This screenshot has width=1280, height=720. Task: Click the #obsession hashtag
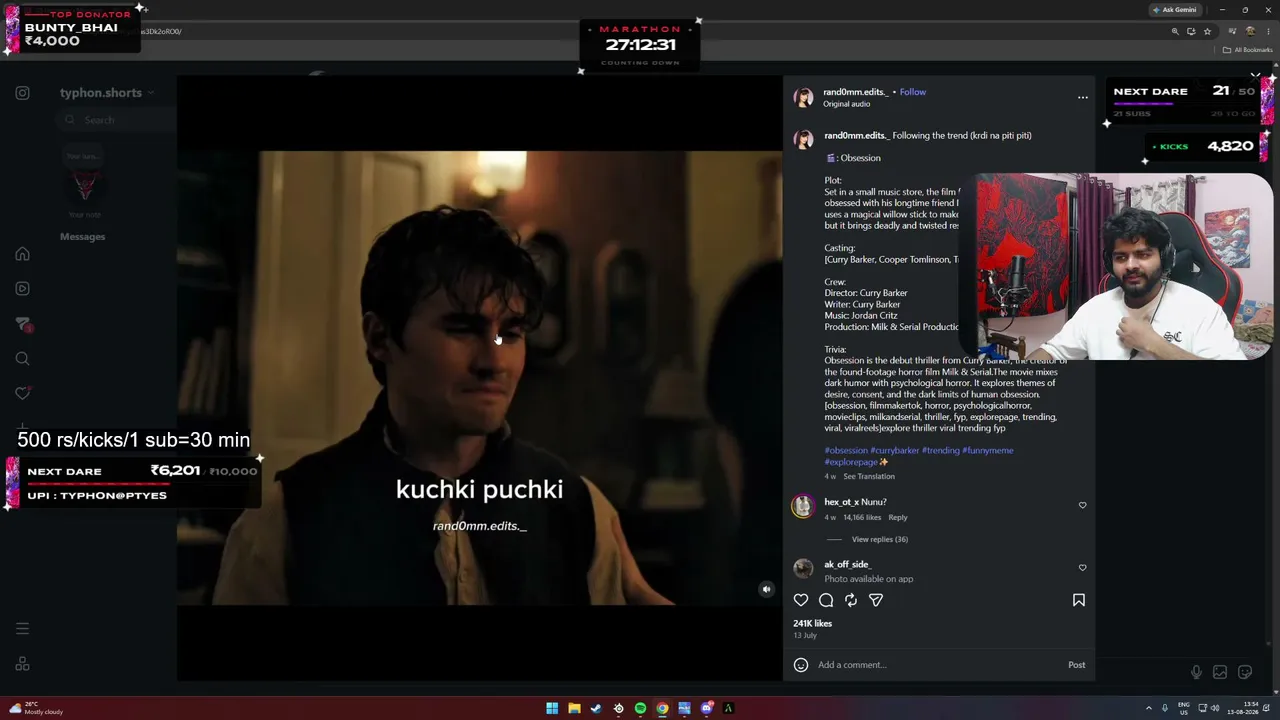[x=846, y=450]
